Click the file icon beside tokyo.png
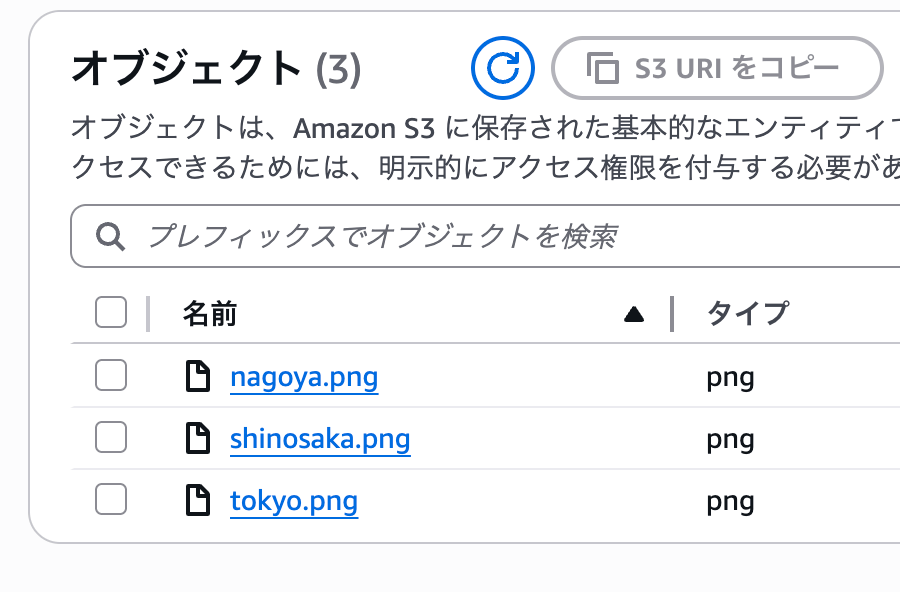The height and width of the screenshot is (592, 900). click(198, 500)
